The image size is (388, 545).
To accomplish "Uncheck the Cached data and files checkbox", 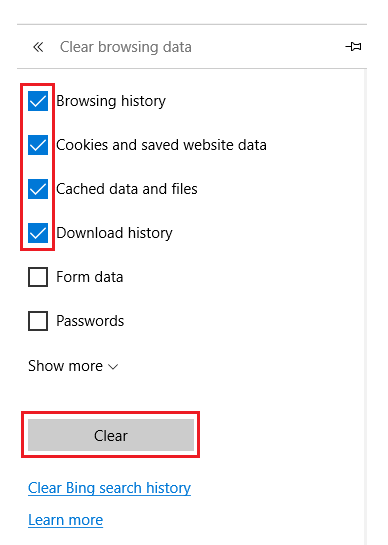I will pos(38,189).
